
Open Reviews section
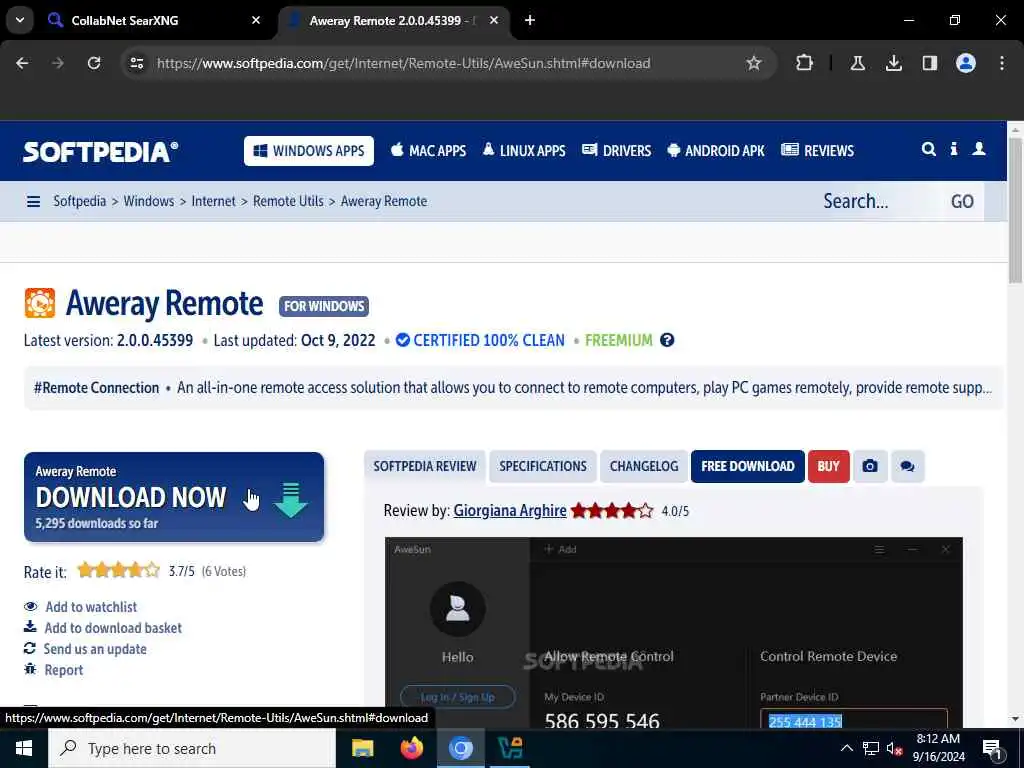[818, 151]
